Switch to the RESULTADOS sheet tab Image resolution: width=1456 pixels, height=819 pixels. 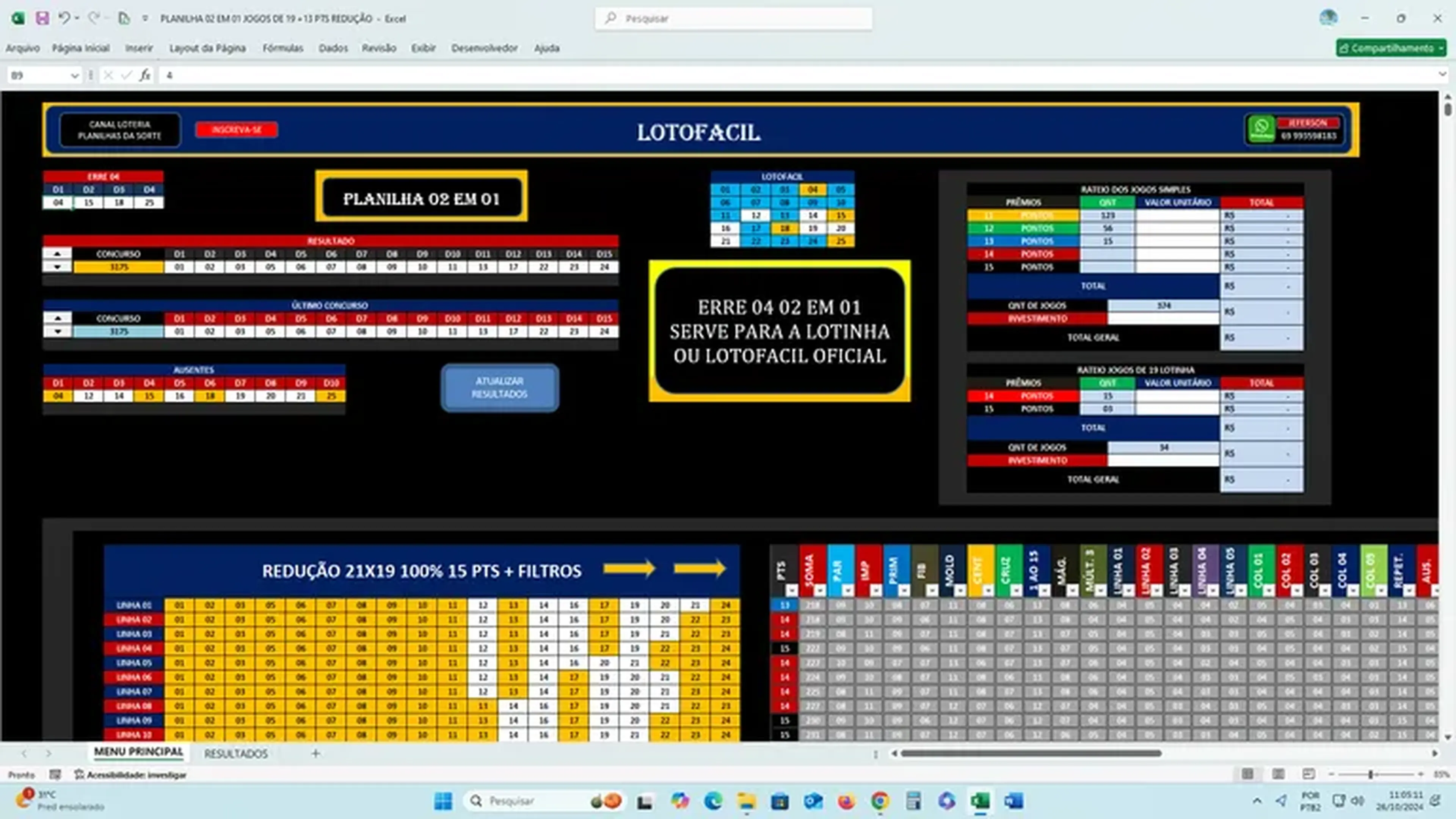(x=236, y=753)
